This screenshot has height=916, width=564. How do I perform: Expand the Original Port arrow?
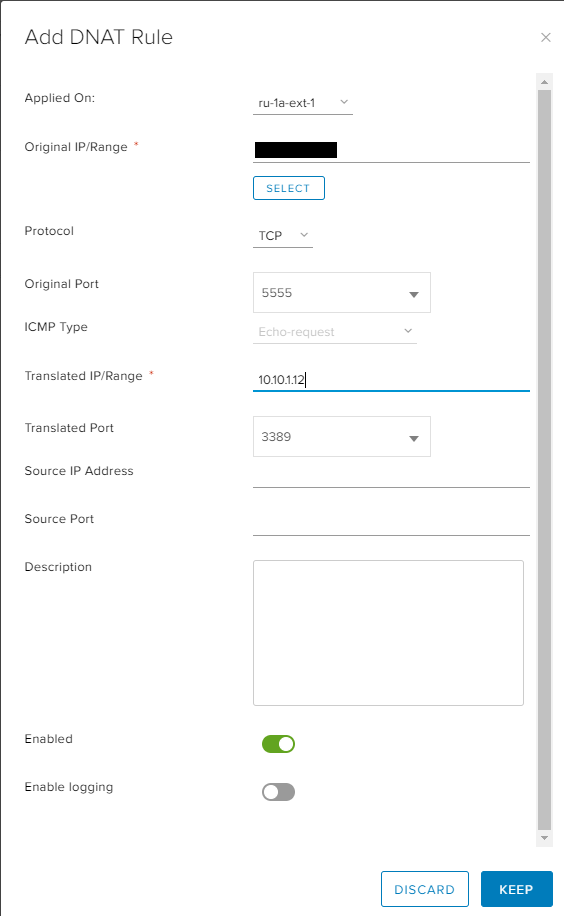point(414,294)
